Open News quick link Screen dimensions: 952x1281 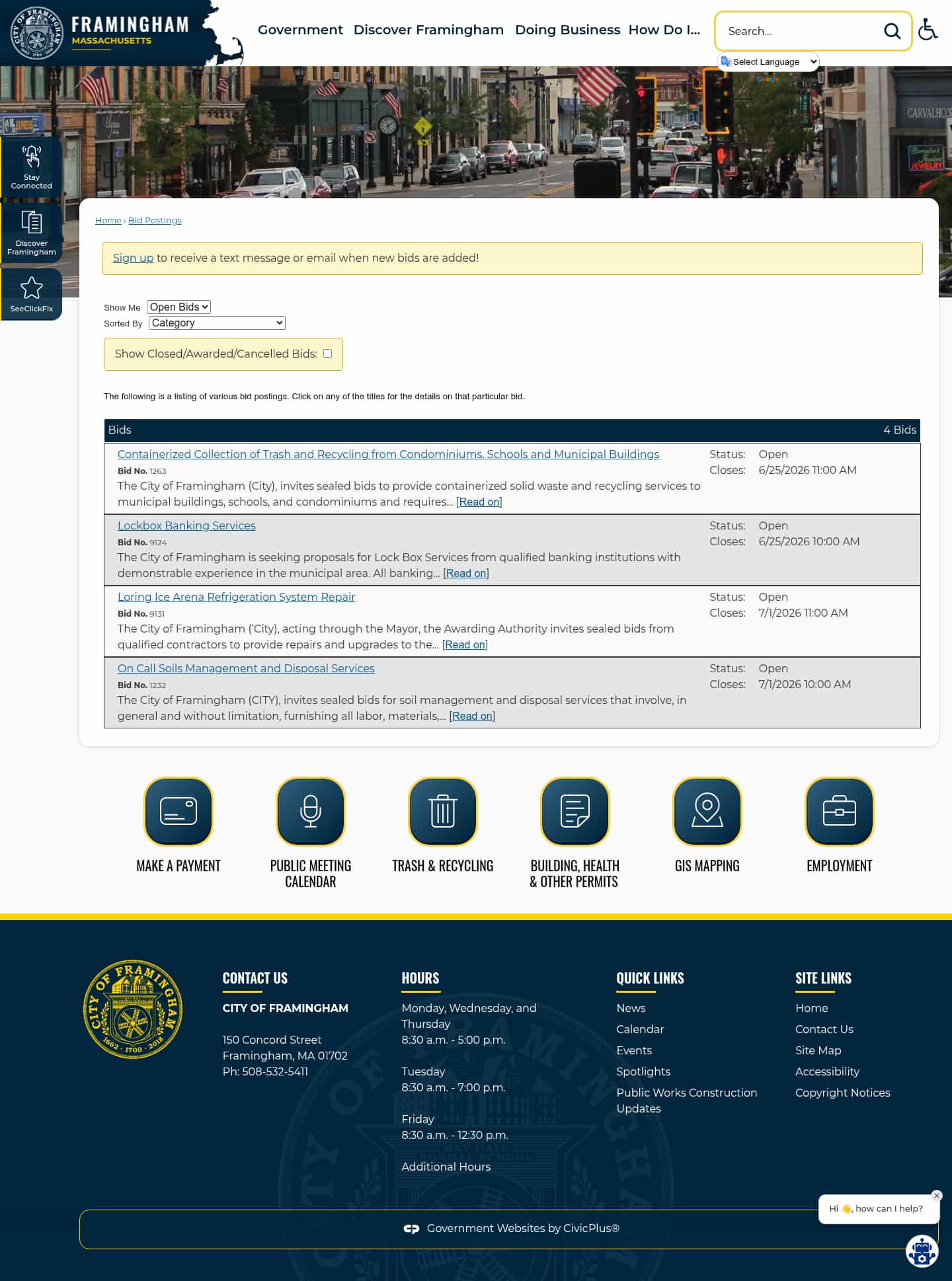631,1008
